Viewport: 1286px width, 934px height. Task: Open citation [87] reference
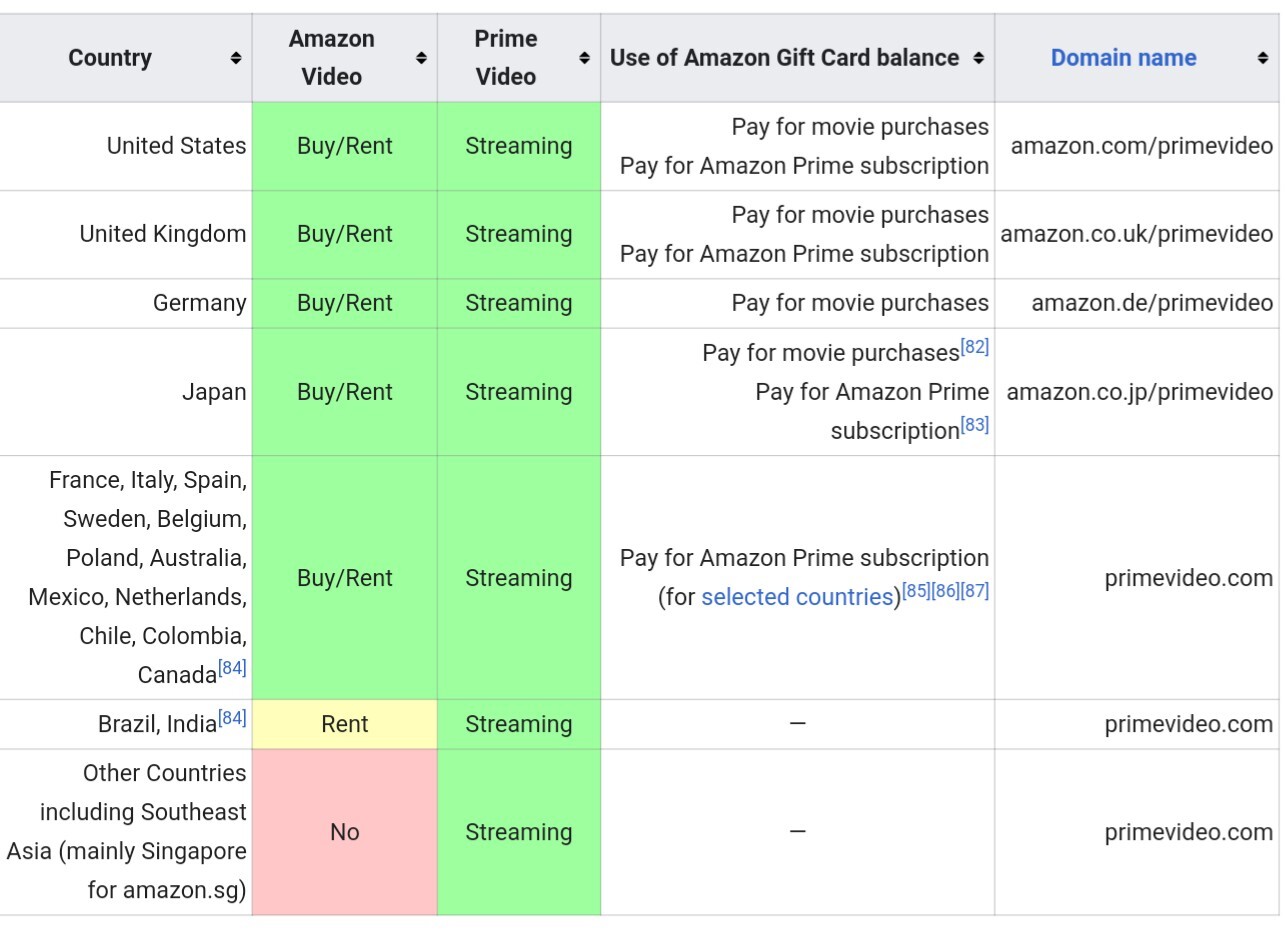click(974, 590)
